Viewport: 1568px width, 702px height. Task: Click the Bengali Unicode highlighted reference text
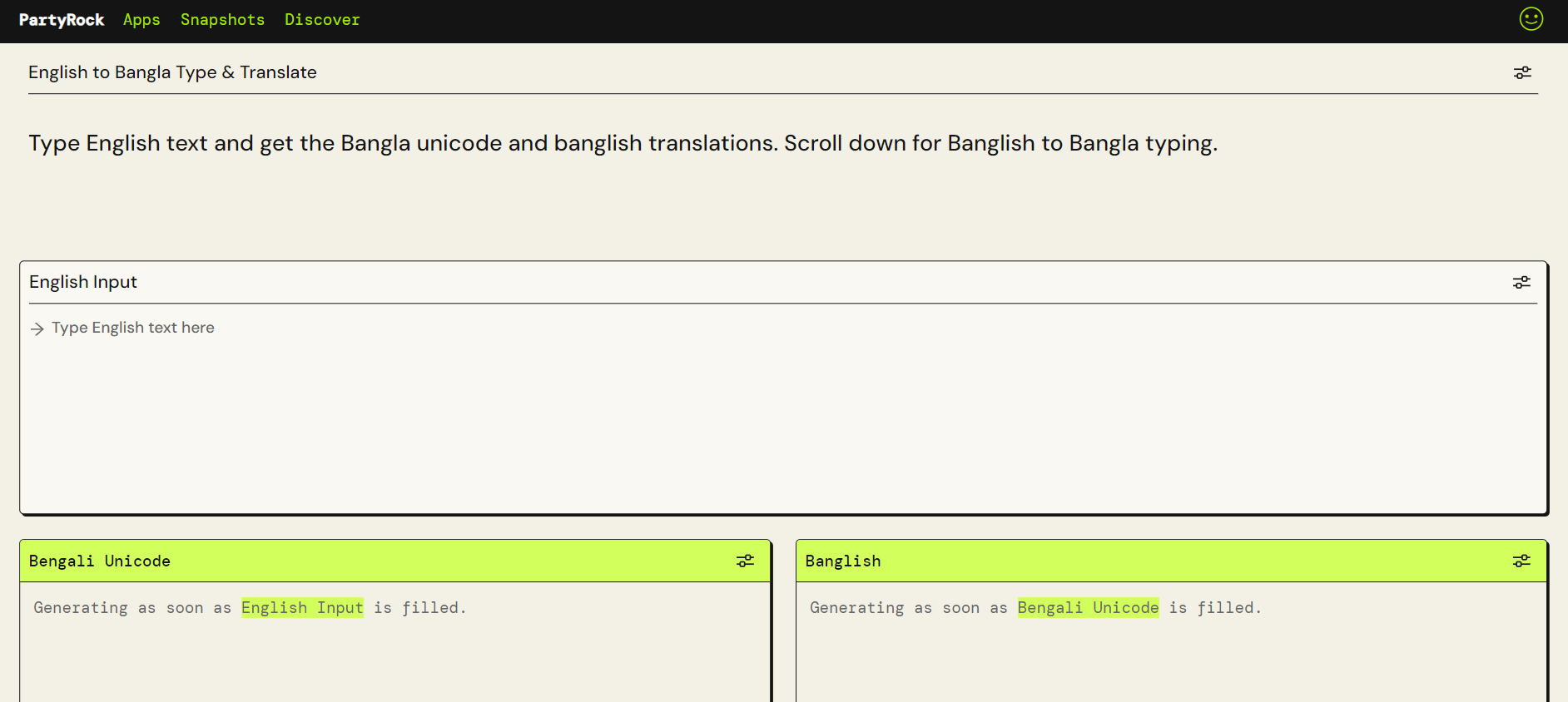pyautogui.click(x=1088, y=607)
